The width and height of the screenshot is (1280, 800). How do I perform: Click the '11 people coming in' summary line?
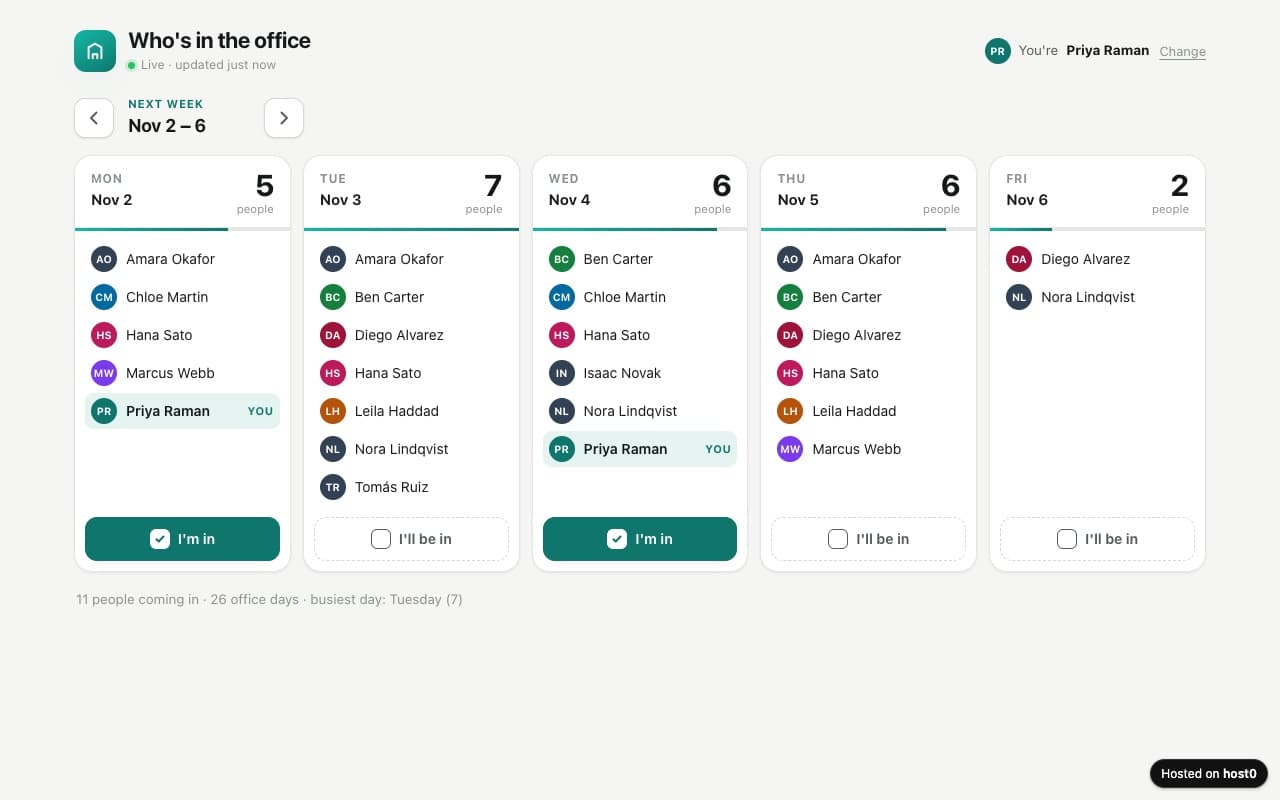coord(269,600)
